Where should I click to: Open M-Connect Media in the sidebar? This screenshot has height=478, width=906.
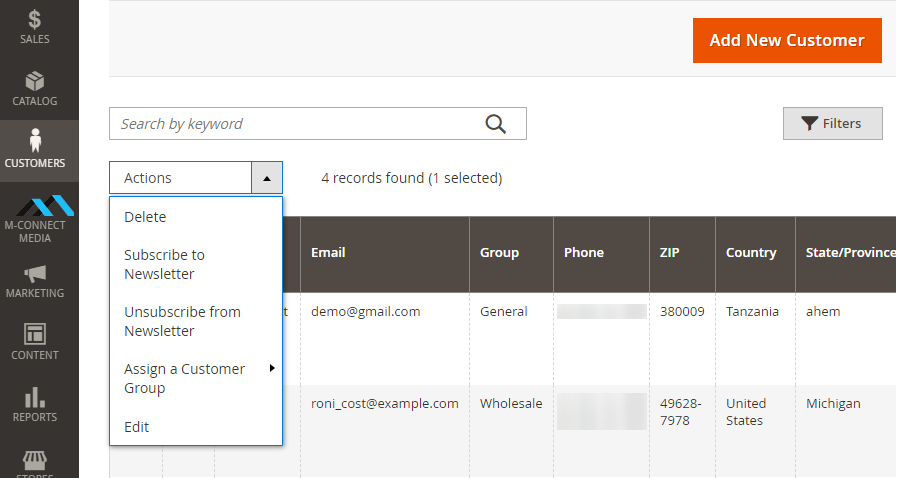(x=35, y=216)
